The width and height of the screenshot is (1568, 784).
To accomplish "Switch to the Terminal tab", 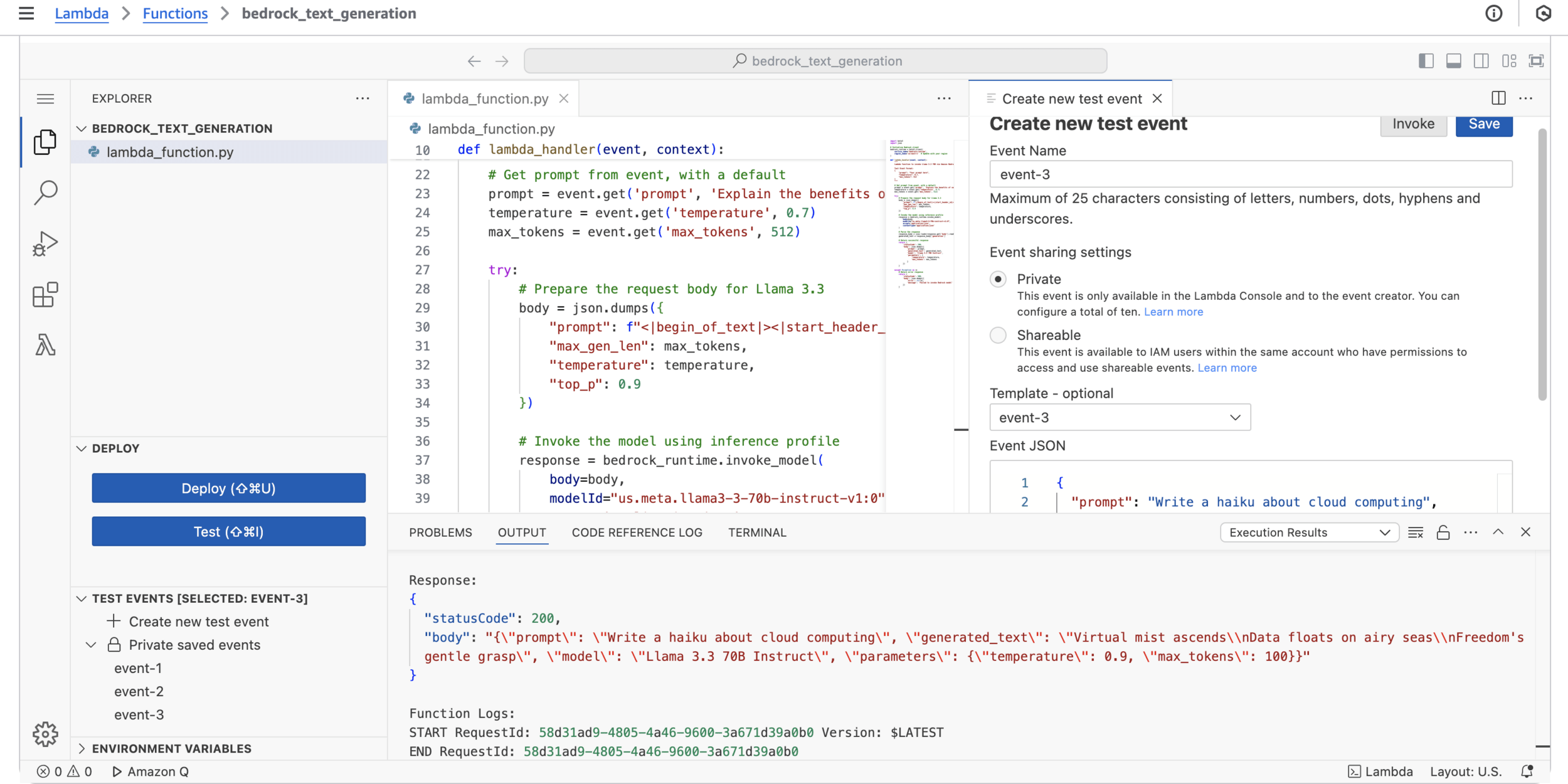I will click(x=756, y=532).
